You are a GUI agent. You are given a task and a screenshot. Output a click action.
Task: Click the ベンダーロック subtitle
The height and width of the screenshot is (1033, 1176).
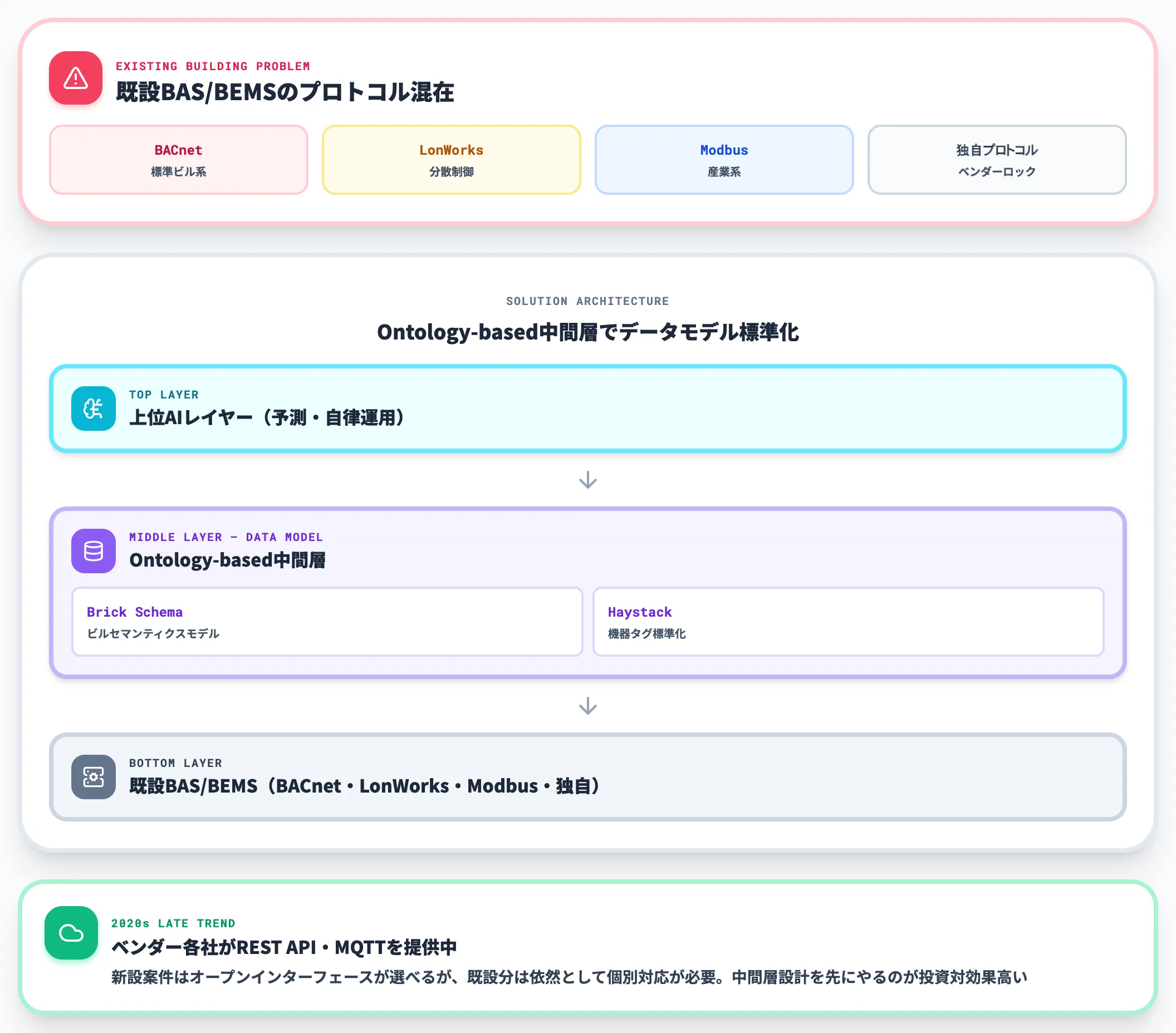click(997, 172)
